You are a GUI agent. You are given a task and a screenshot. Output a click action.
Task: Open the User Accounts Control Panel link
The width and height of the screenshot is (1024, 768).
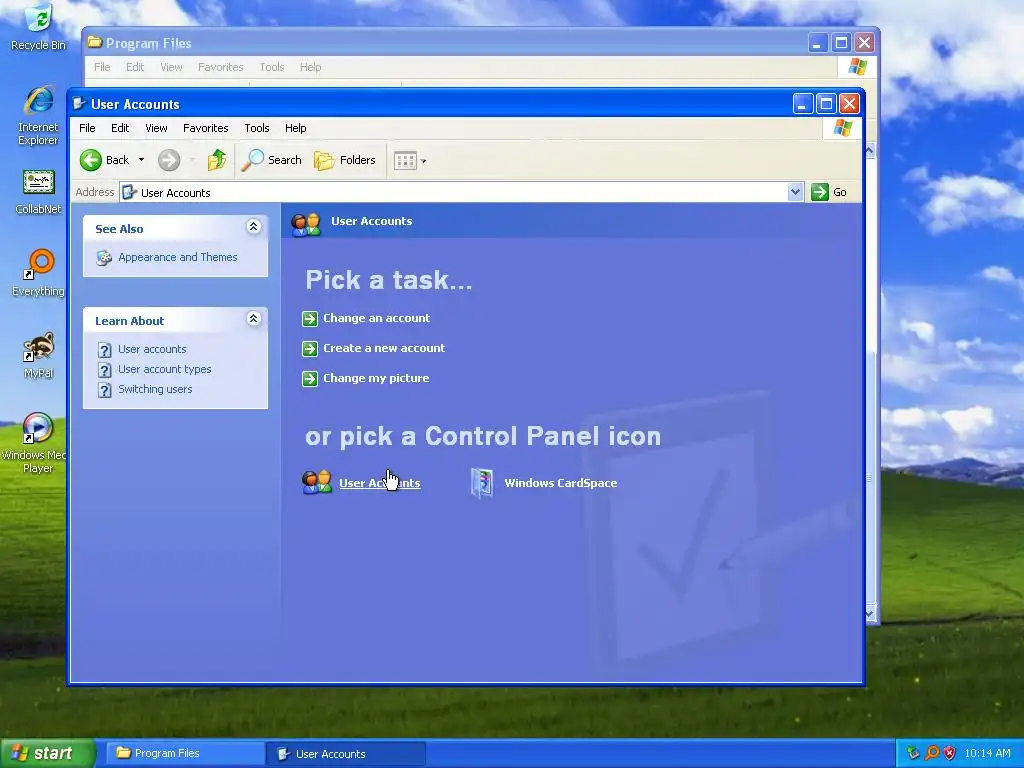pyautogui.click(x=379, y=483)
